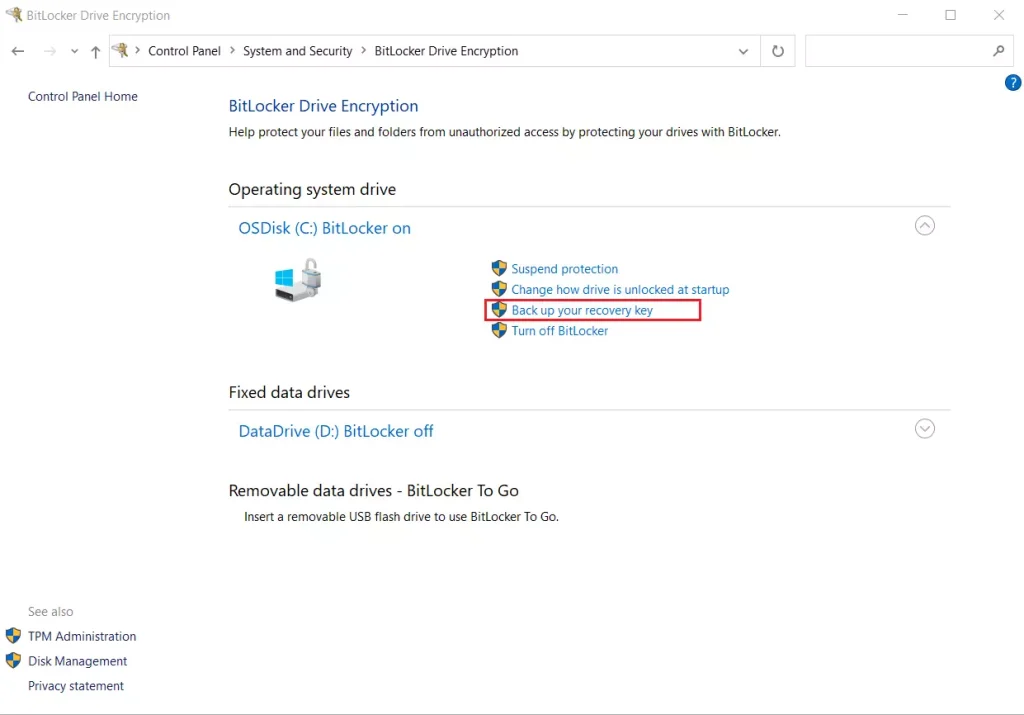Click shield icon beside Turn off BitLocker

[499, 330]
